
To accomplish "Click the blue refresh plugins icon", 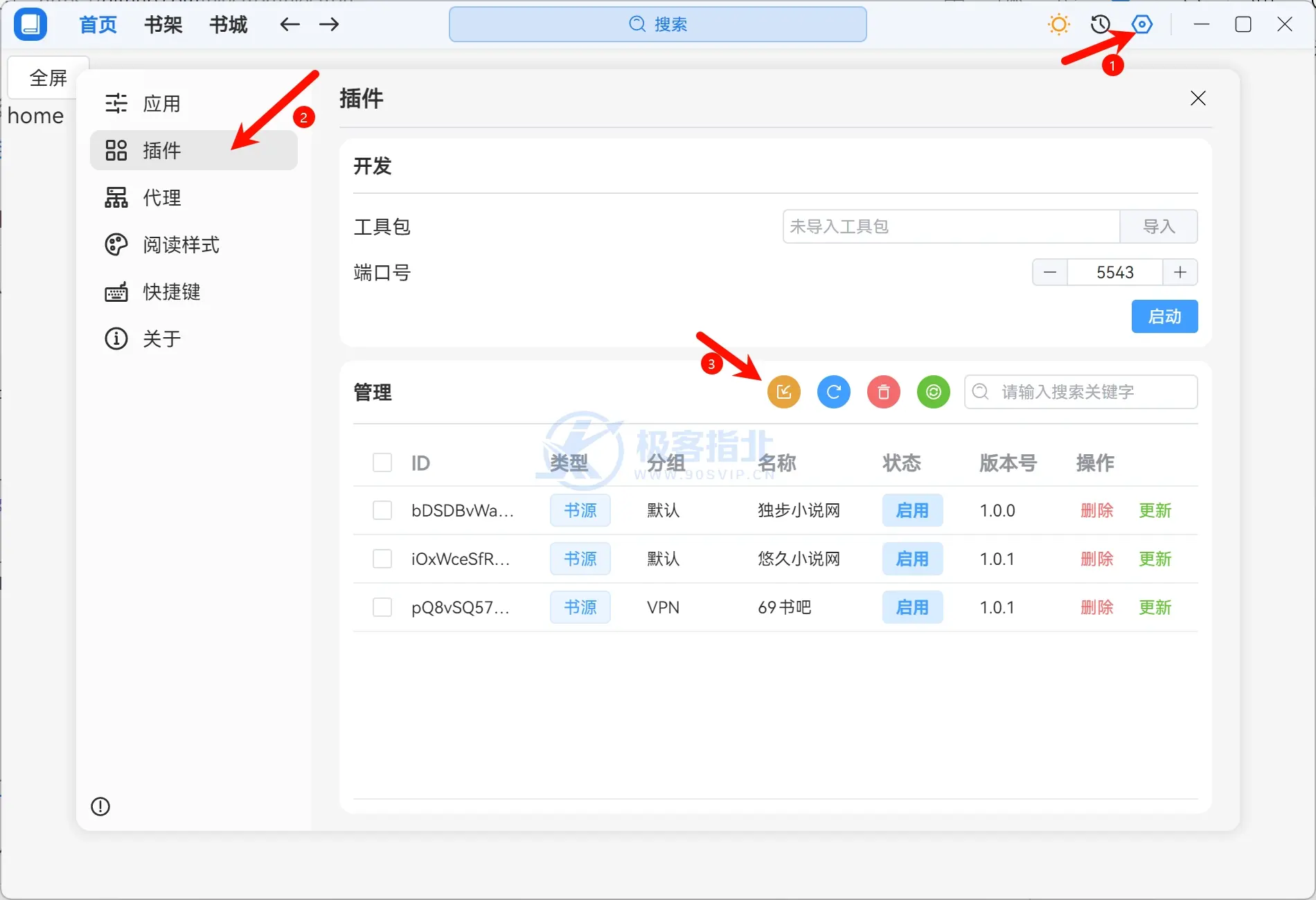I will 834,392.
